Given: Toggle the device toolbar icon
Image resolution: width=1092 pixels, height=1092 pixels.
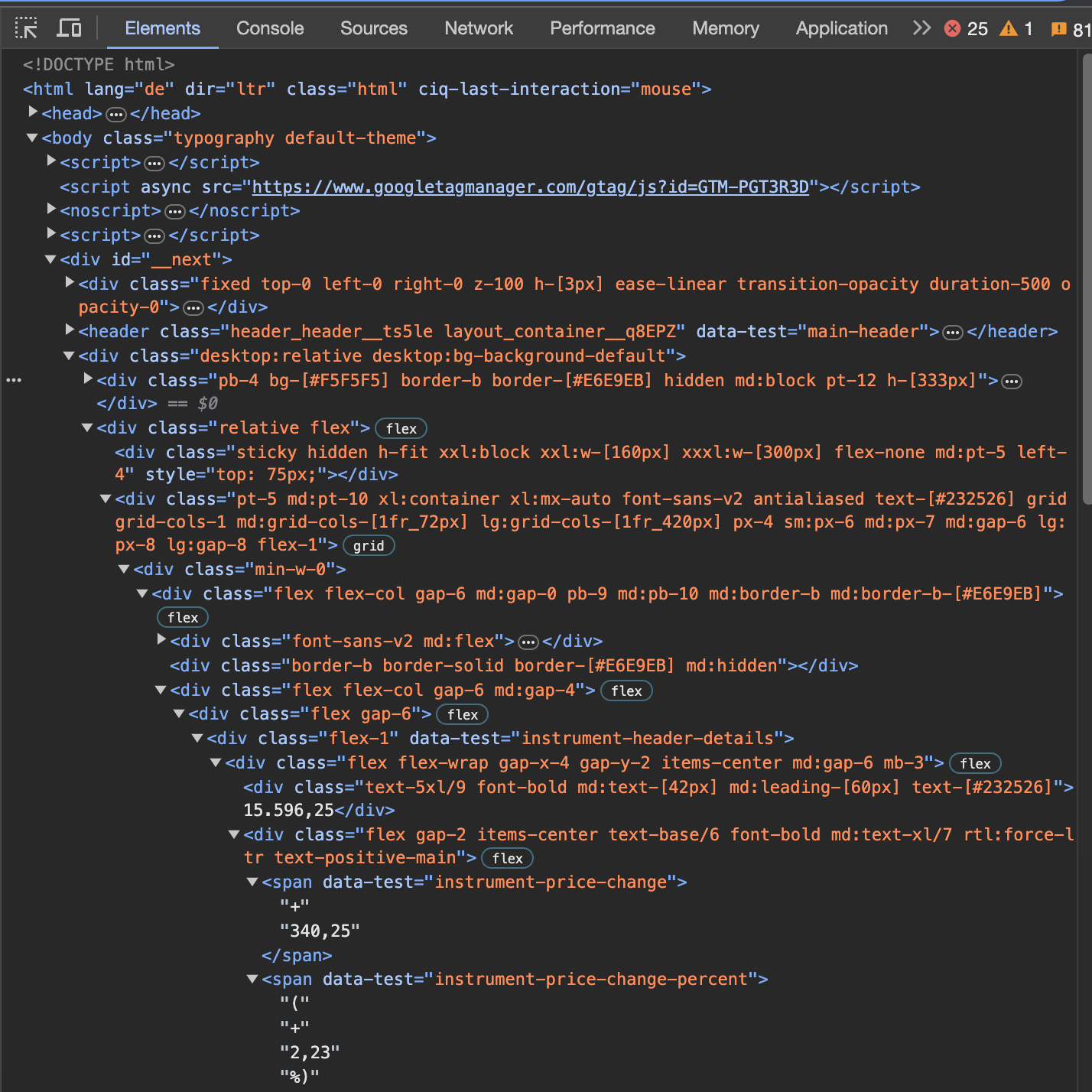Looking at the screenshot, I should (70, 28).
